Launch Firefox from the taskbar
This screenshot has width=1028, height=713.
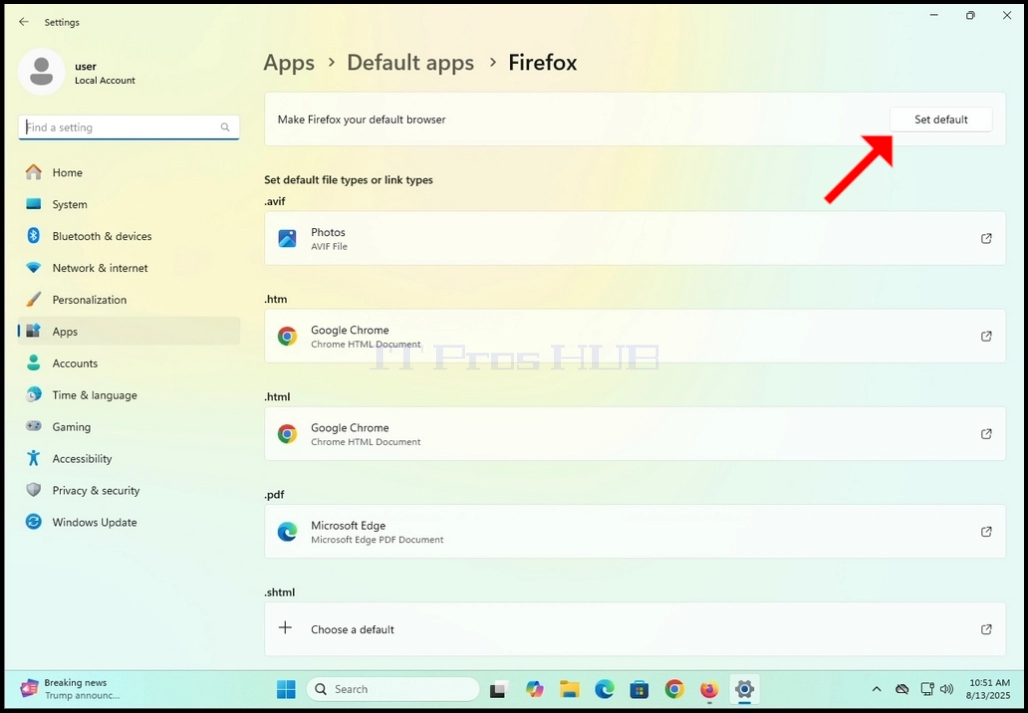click(x=709, y=689)
